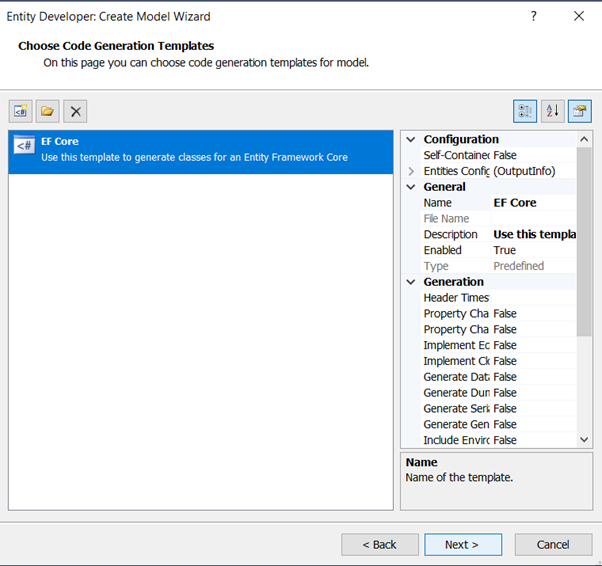602x566 pixels.
Task: Toggle the Property Pages icon
Action: click(x=580, y=111)
